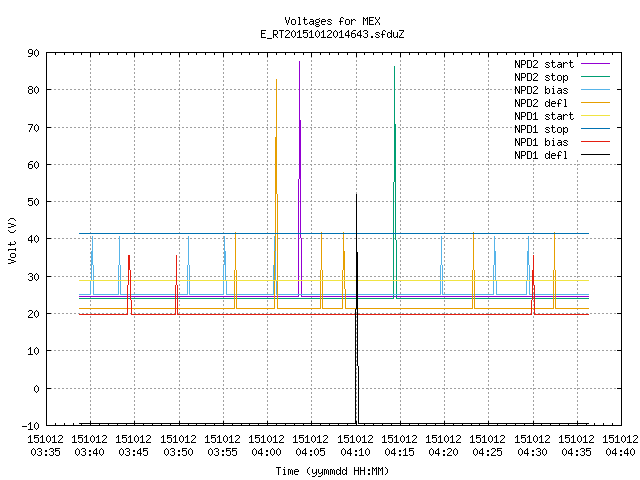640x480 pixels.
Task: Click the y-axis value -10
Action: tap(31, 426)
